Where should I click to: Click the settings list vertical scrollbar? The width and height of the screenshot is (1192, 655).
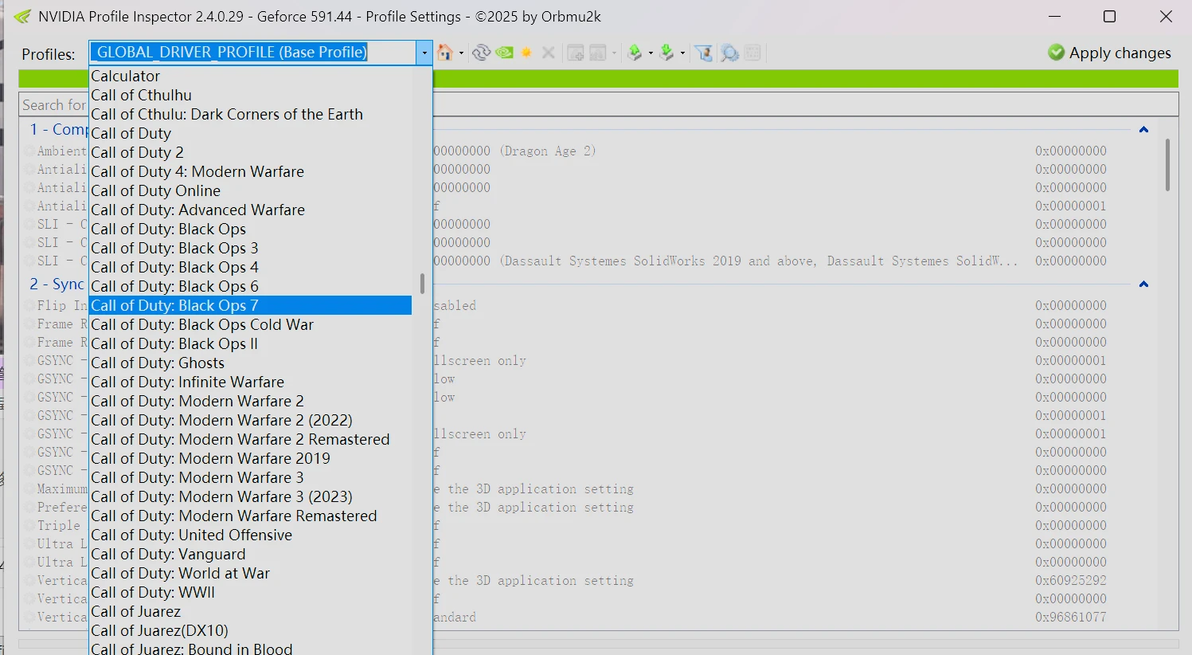click(x=1168, y=165)
